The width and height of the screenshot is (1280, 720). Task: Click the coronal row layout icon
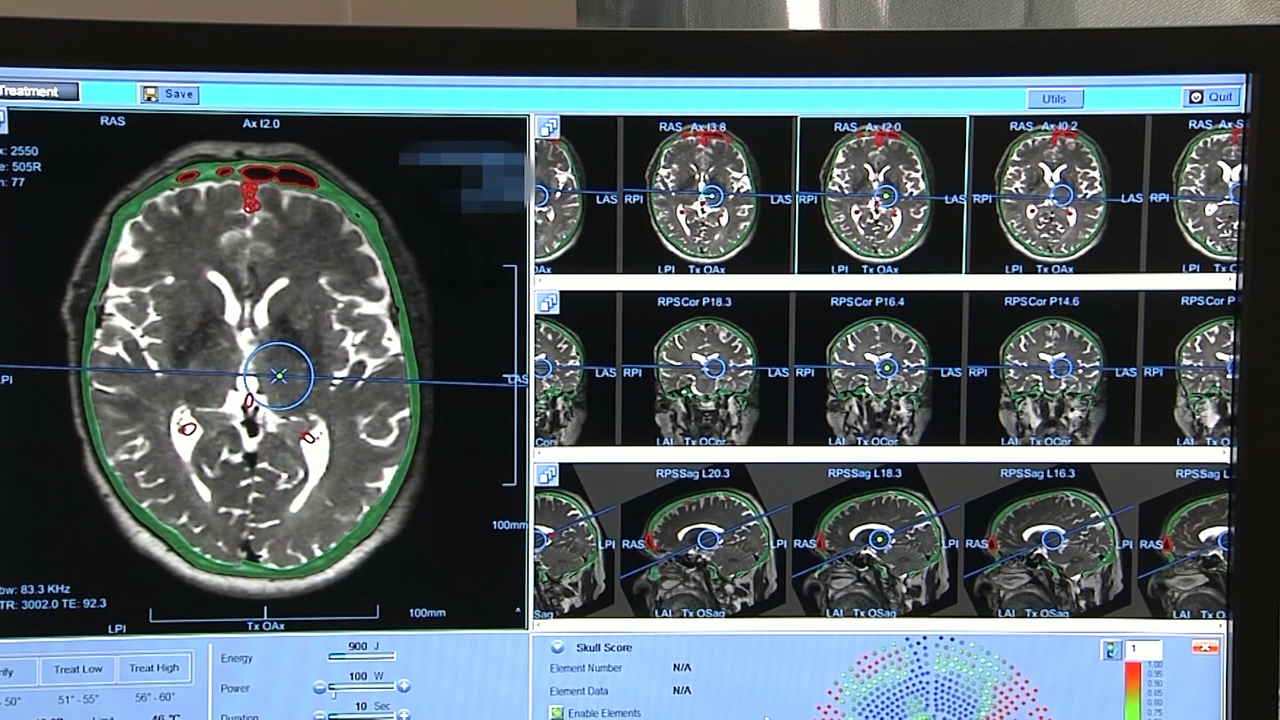547,302
